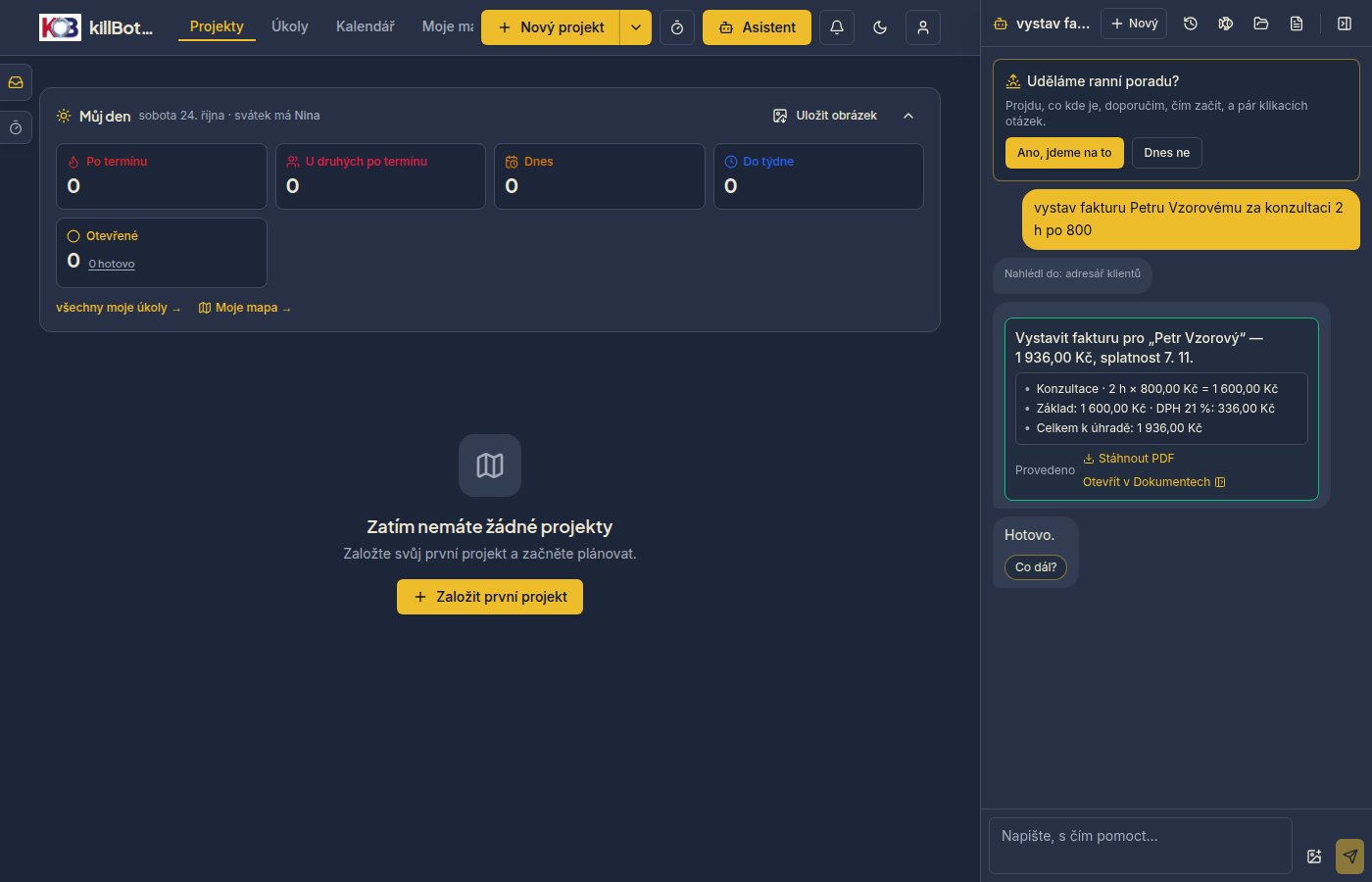Open the timer stopwatch in the top toolbar

[677, 27]
